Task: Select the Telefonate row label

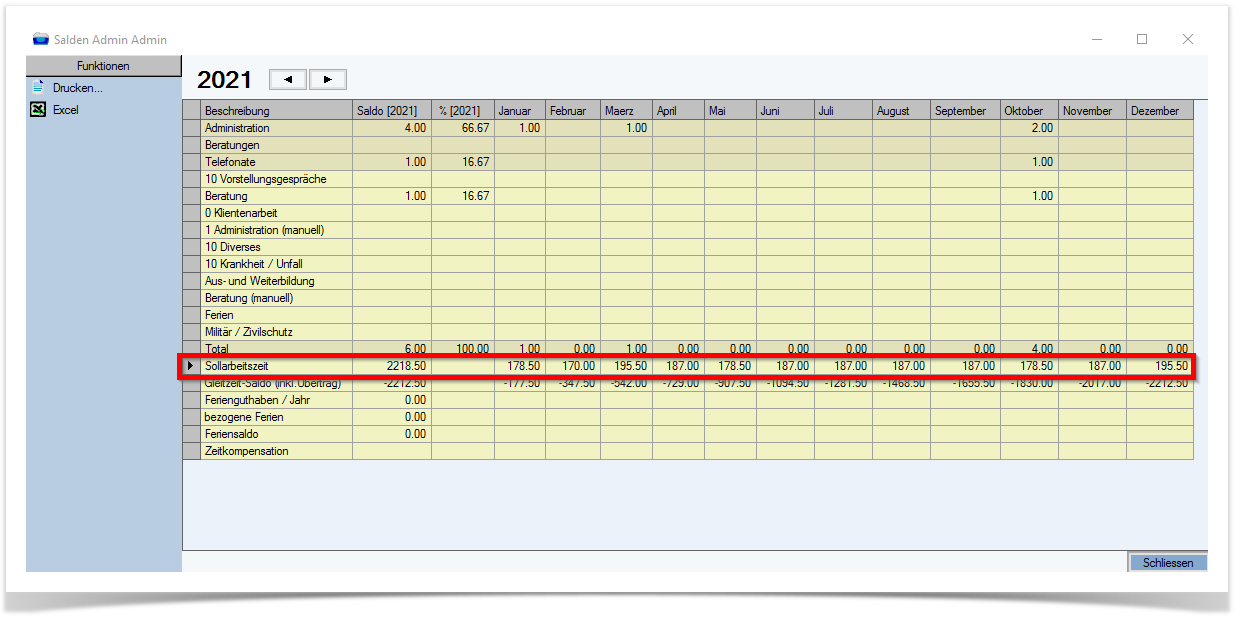Action: pyautogui.click(x=230, y=162)
